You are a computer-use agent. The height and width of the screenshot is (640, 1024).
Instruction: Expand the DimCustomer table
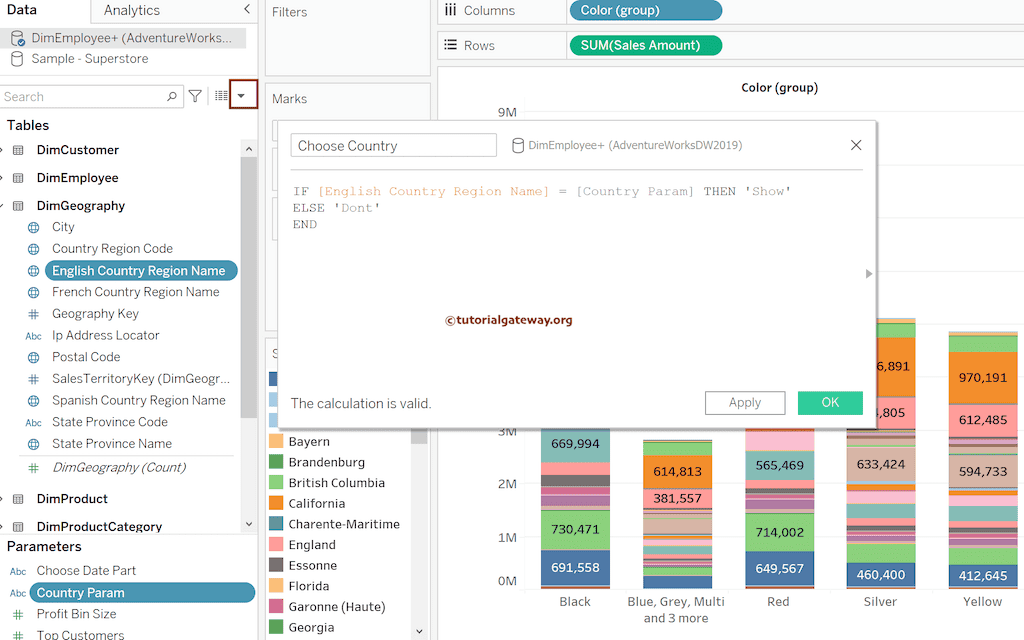2,150
